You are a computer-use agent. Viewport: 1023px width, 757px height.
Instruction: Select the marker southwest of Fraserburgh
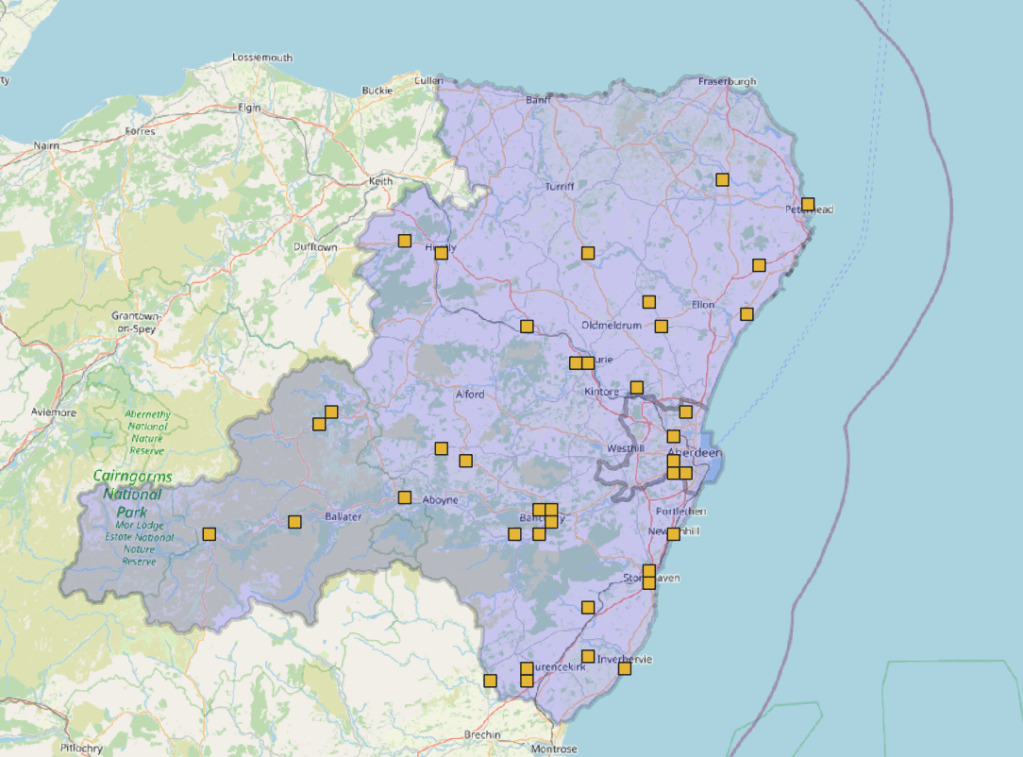(x=722, y=180)
